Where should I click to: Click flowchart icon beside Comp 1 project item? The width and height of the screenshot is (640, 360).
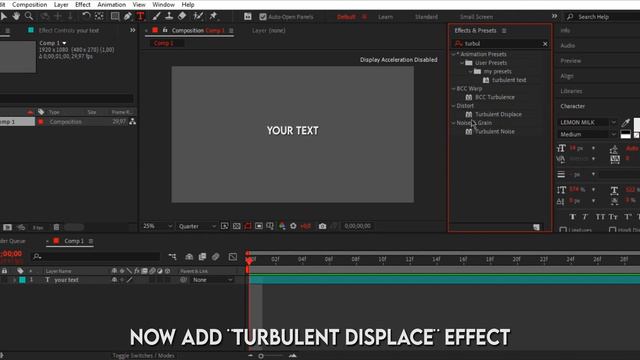click(x=133, y=122)
